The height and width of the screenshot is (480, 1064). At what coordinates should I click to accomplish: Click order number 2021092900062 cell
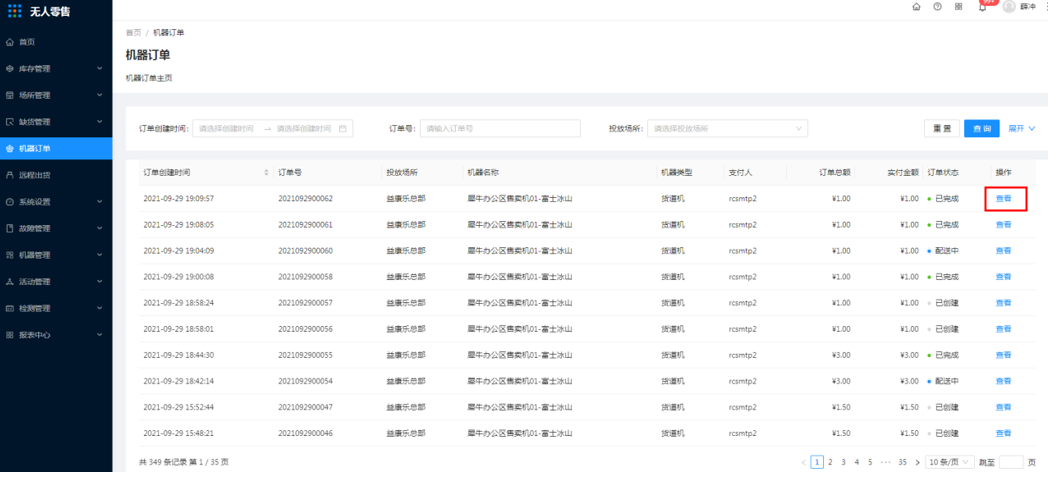coord(305,199)
